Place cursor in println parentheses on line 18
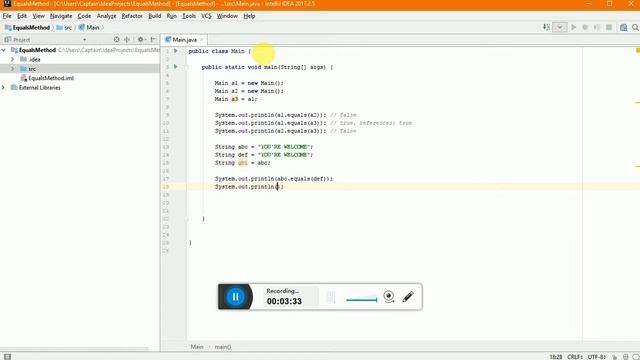The width and height of the screenshot is (640, 360). pyautogui.click(x=277, y=187)
